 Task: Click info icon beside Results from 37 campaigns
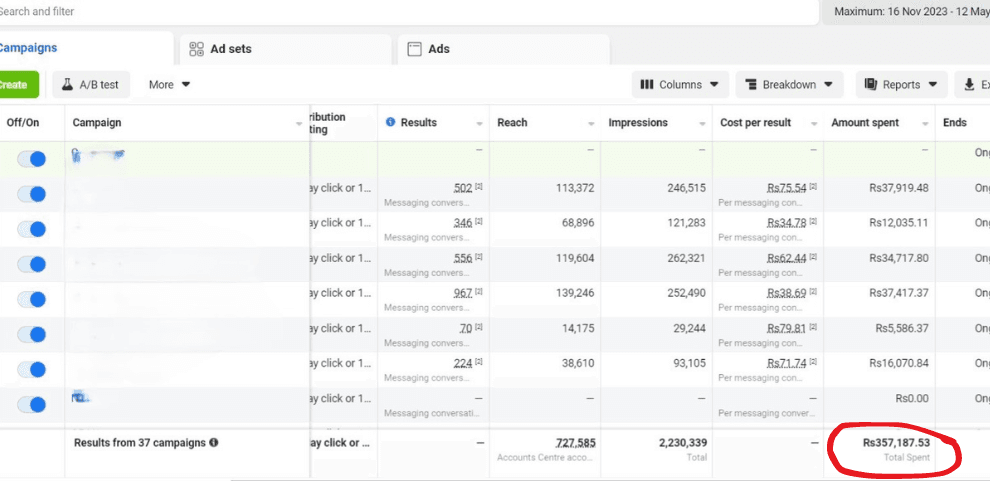coord(214,442)
